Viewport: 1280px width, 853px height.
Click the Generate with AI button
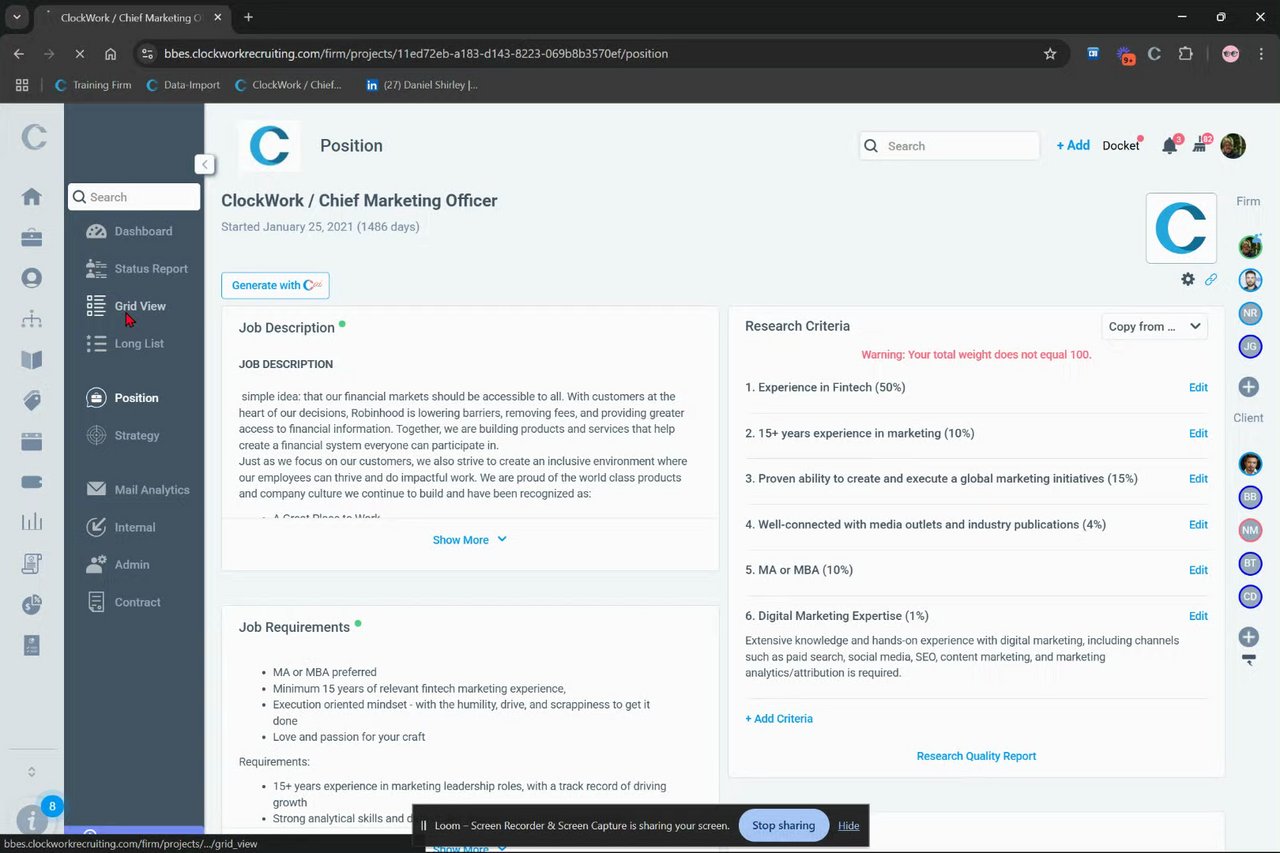pos(275,285)
